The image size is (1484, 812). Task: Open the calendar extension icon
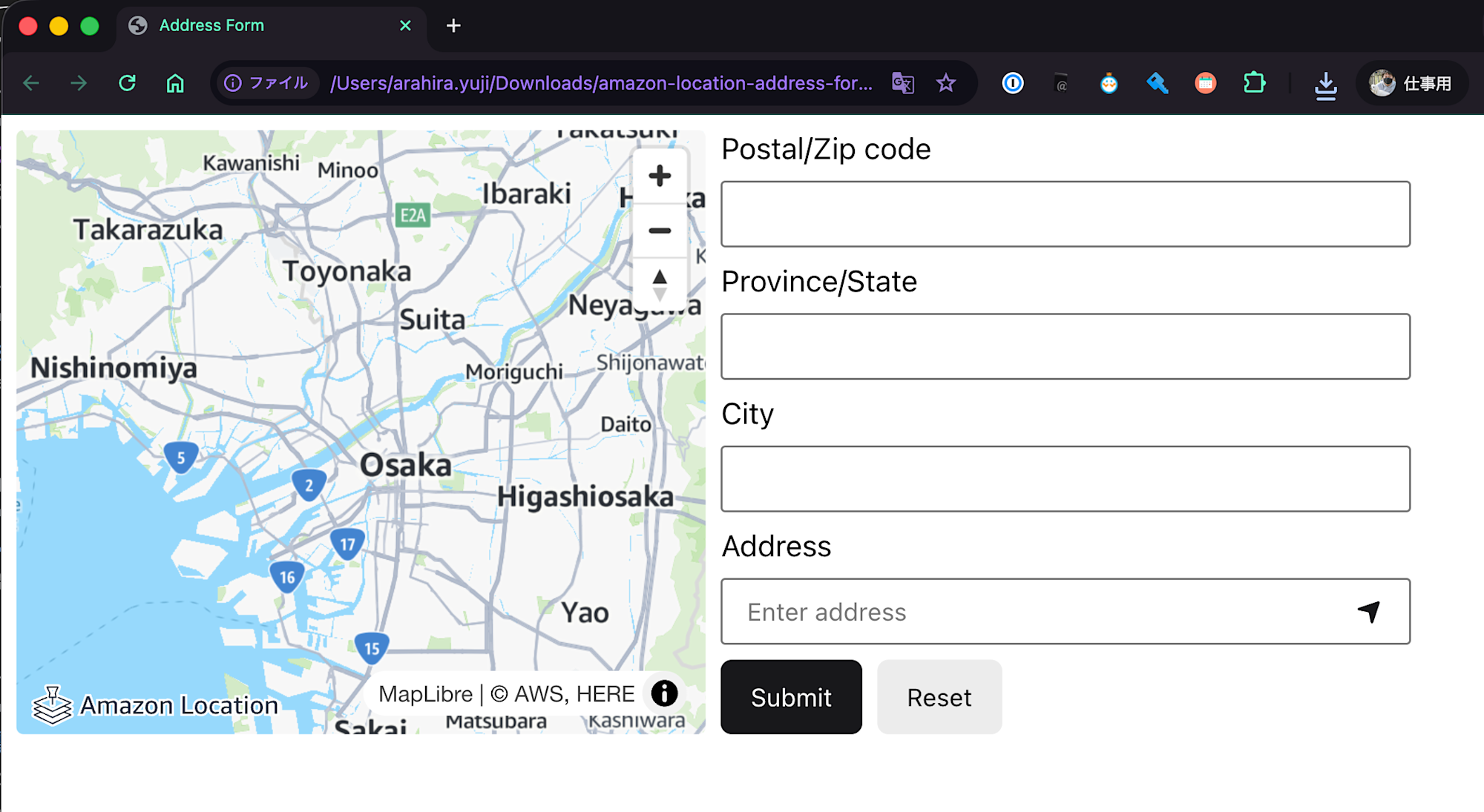pos(1206,83)
